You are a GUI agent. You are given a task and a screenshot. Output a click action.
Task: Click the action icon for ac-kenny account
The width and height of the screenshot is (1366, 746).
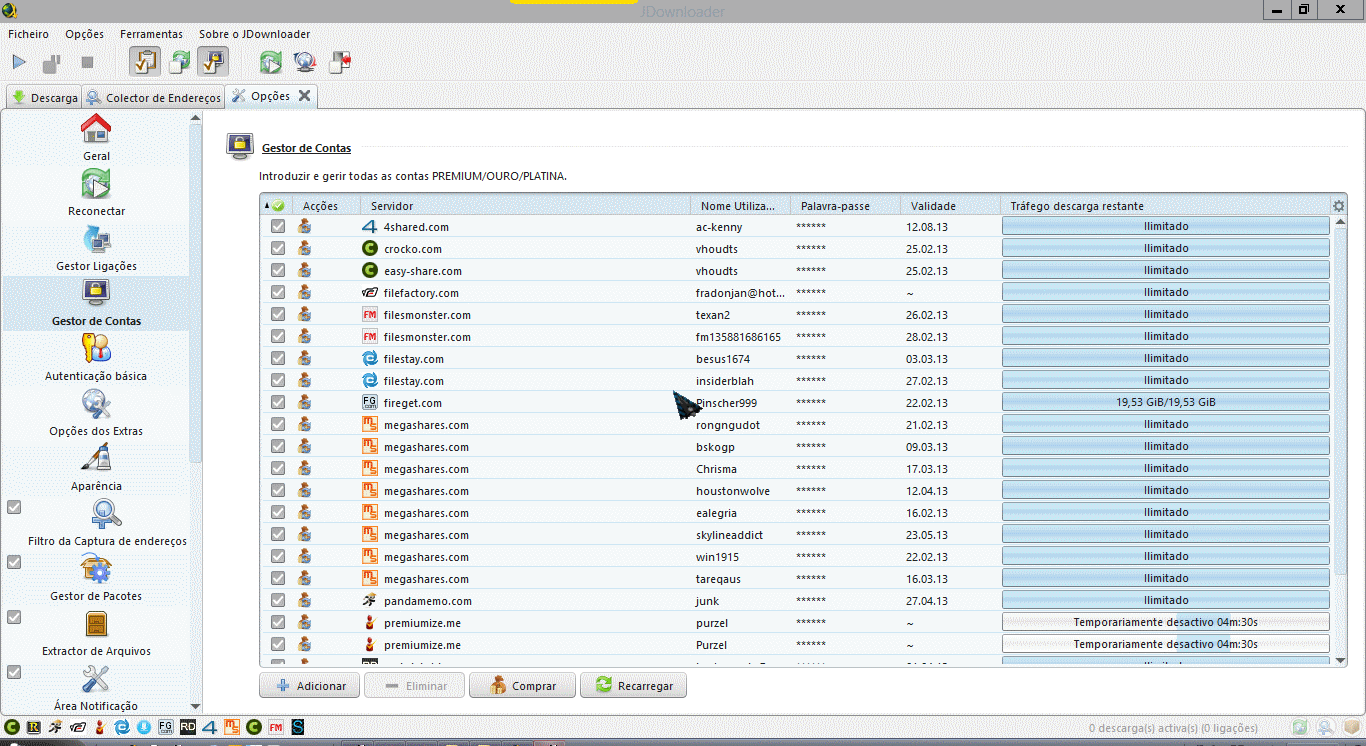pyautogui.click(x=305, y=227)
